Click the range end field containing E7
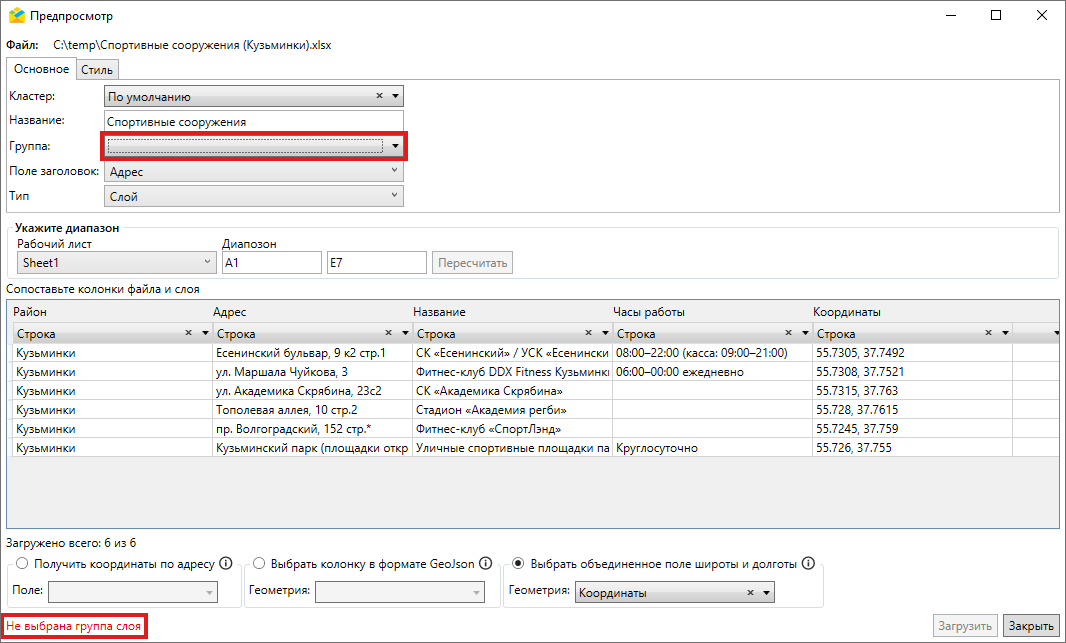 point(376,263)
